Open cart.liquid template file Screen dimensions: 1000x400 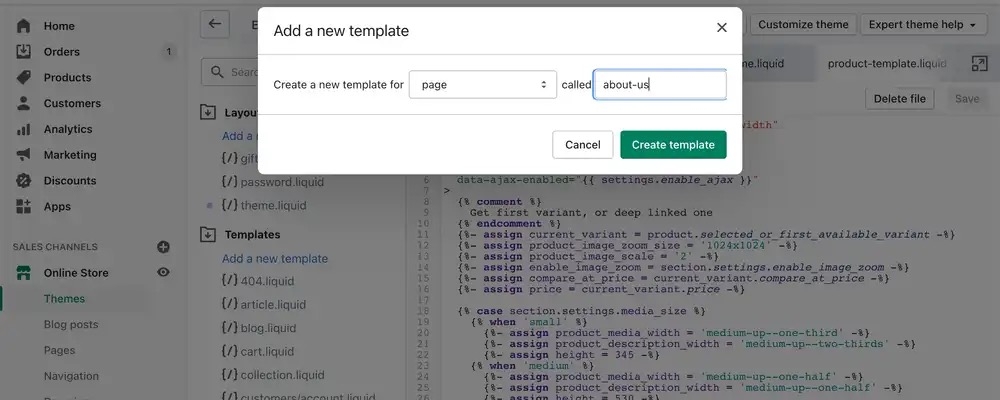click(267, 351)
